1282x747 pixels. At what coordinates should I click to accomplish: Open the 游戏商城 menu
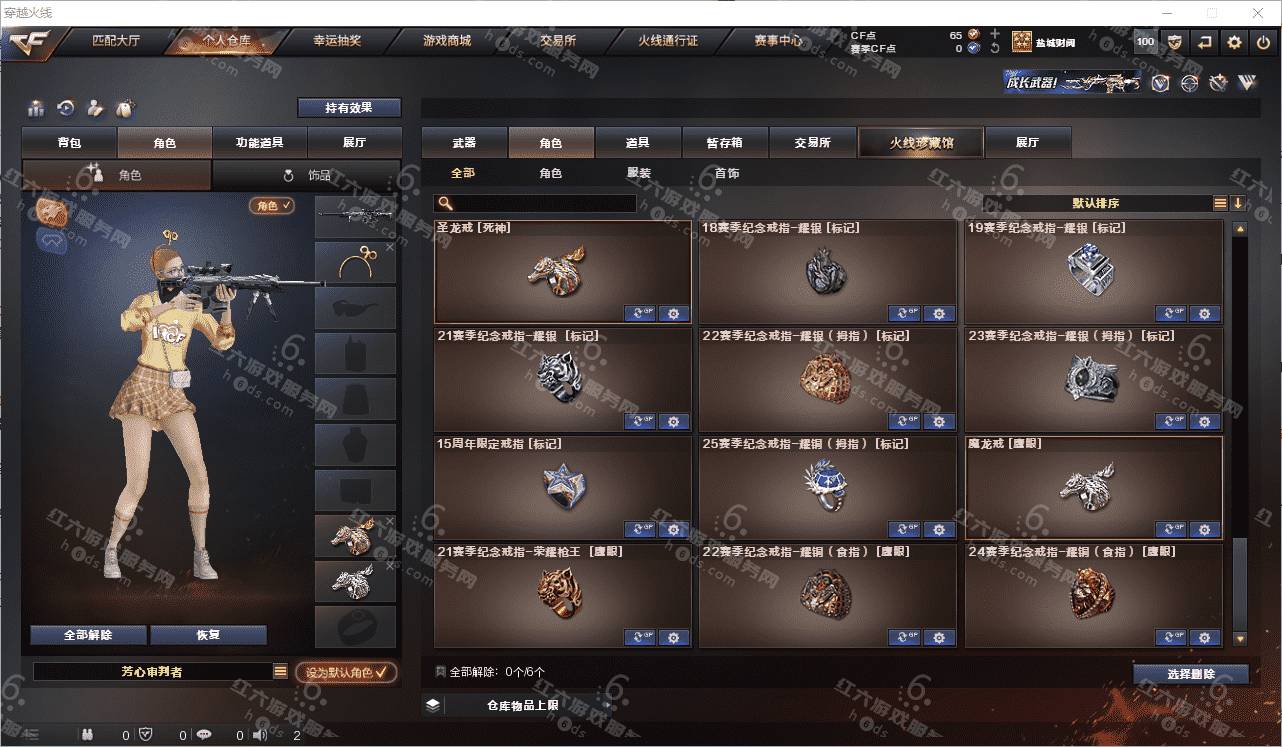point(447,41)
